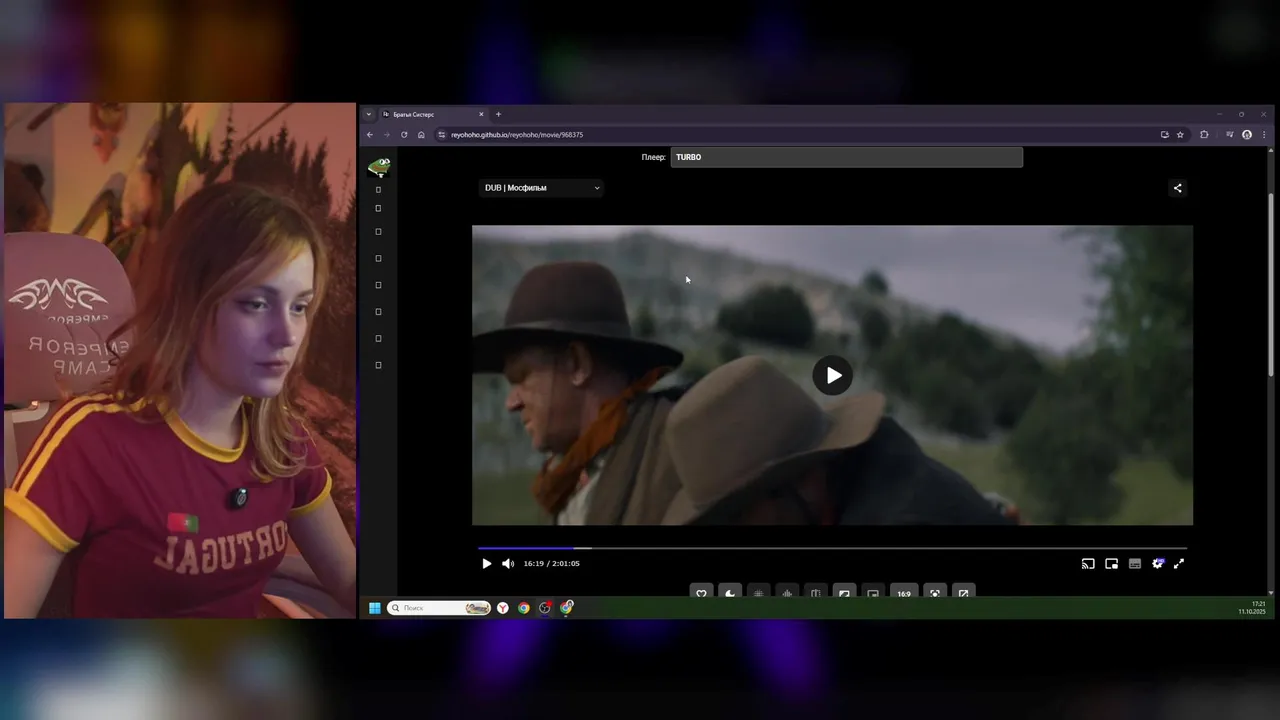Enable picture-in-picture mode in the player
The width and height of the screenshot is (1280, 720).
pos(1111,564)
